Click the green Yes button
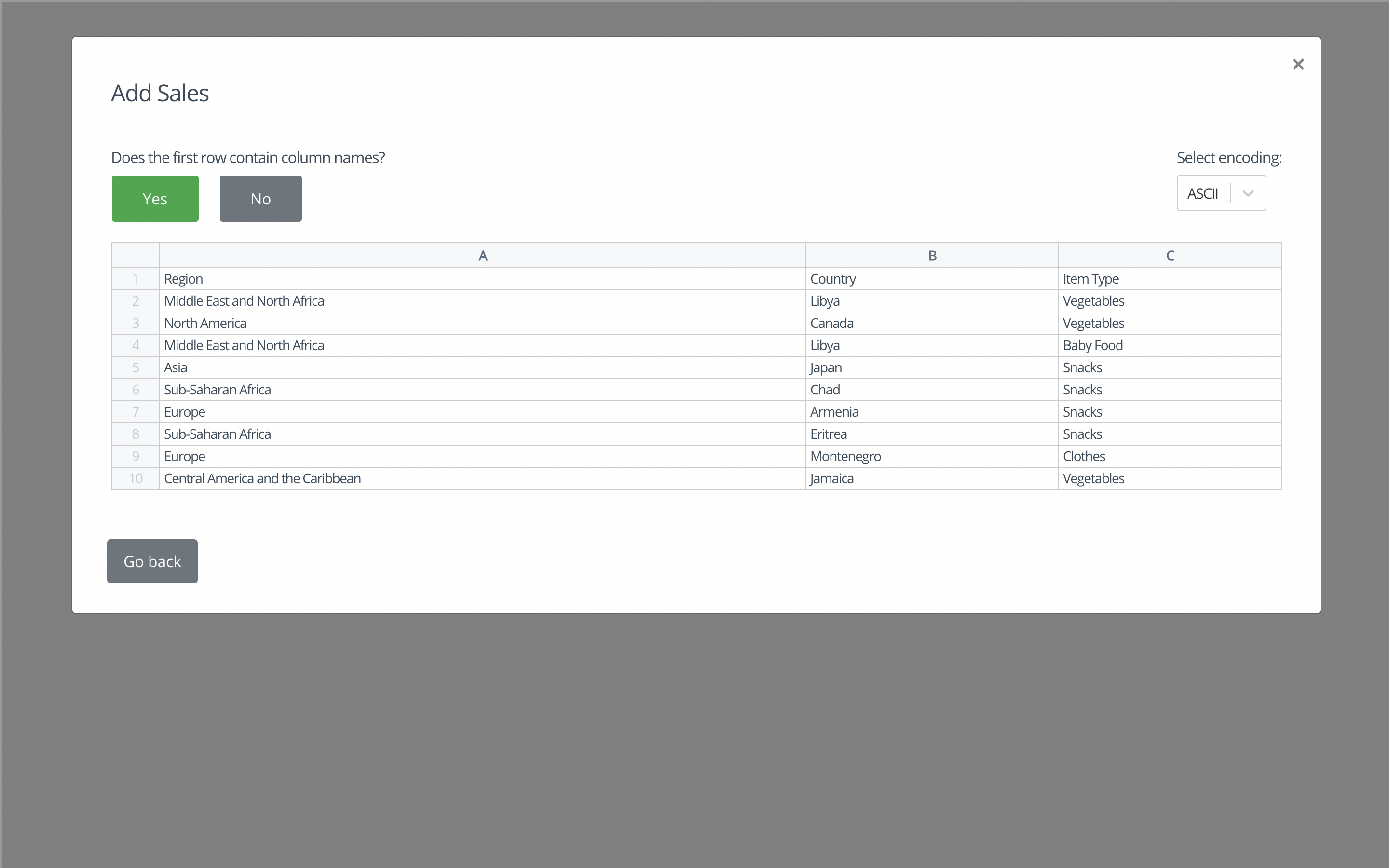The width and height of the screenshot is (1389, 868). [155, 199]
